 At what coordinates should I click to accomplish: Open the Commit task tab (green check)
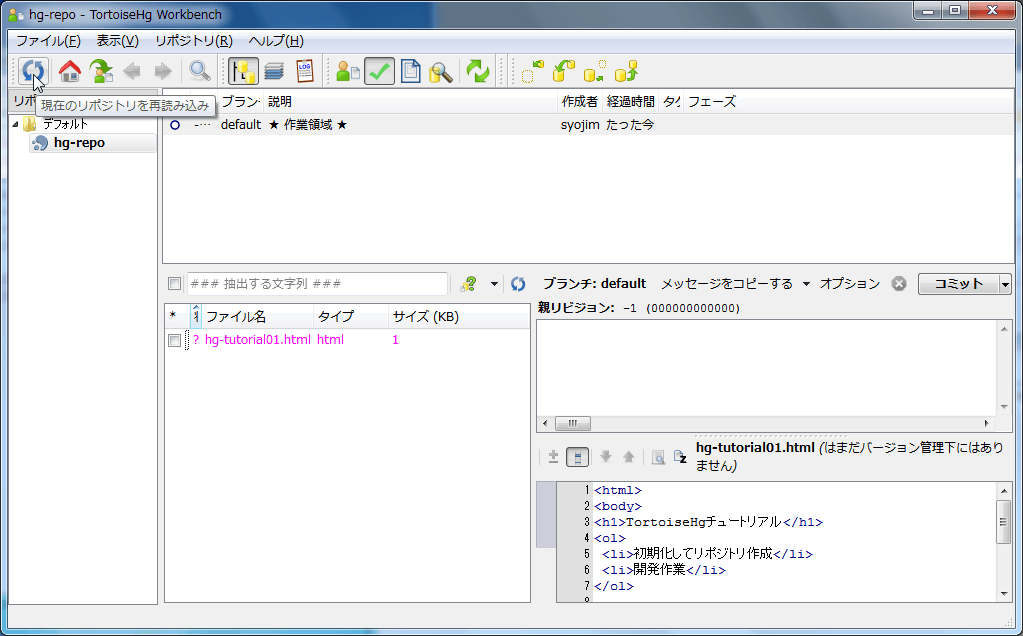coord(380,71)
